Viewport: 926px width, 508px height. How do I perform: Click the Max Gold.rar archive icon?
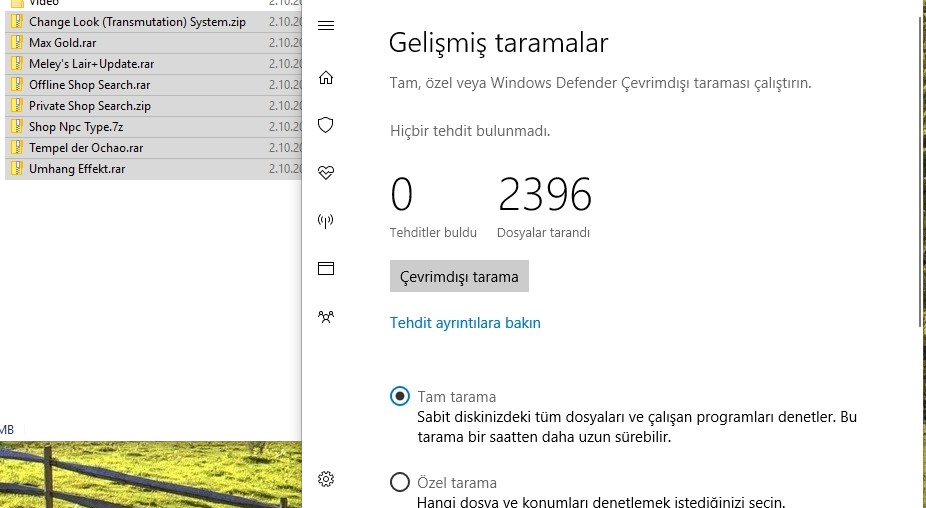(x=17, y=43)
